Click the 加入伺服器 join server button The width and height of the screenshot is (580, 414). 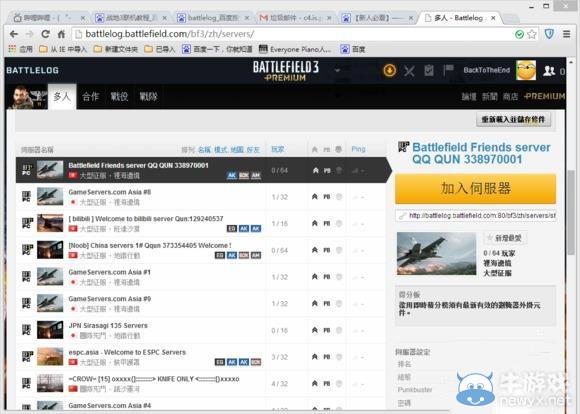click(x=475, y=189)
